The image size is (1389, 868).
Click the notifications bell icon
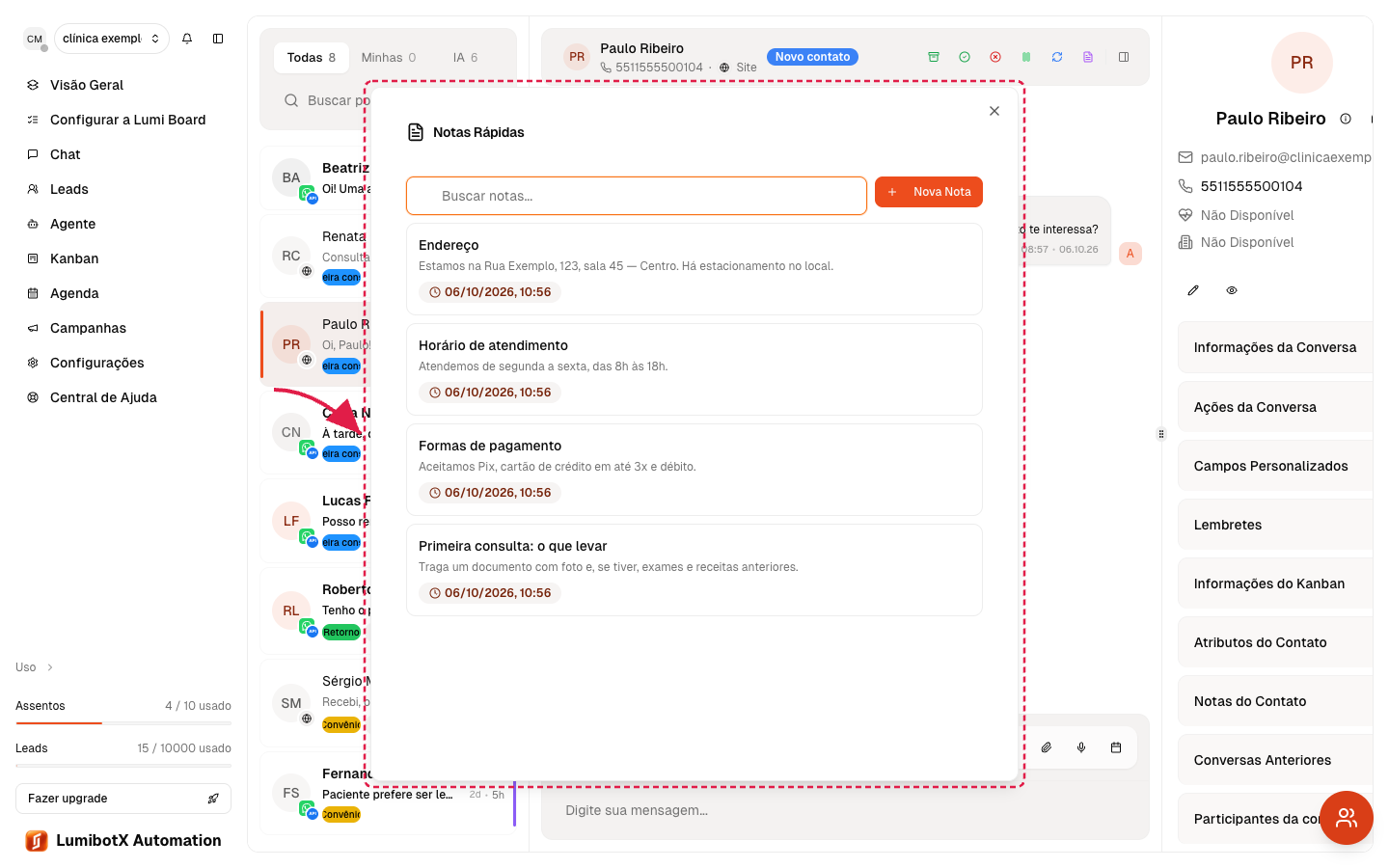187,39
